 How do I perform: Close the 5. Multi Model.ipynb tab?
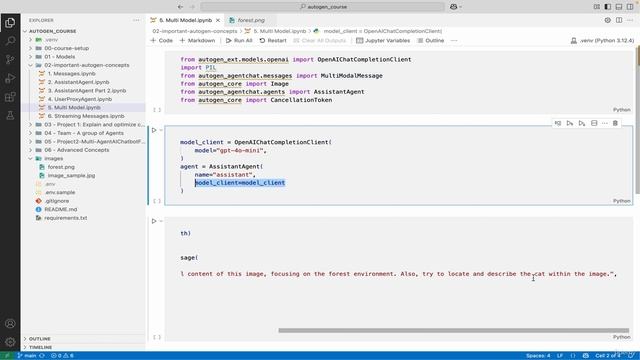click(x=218, y=20)
